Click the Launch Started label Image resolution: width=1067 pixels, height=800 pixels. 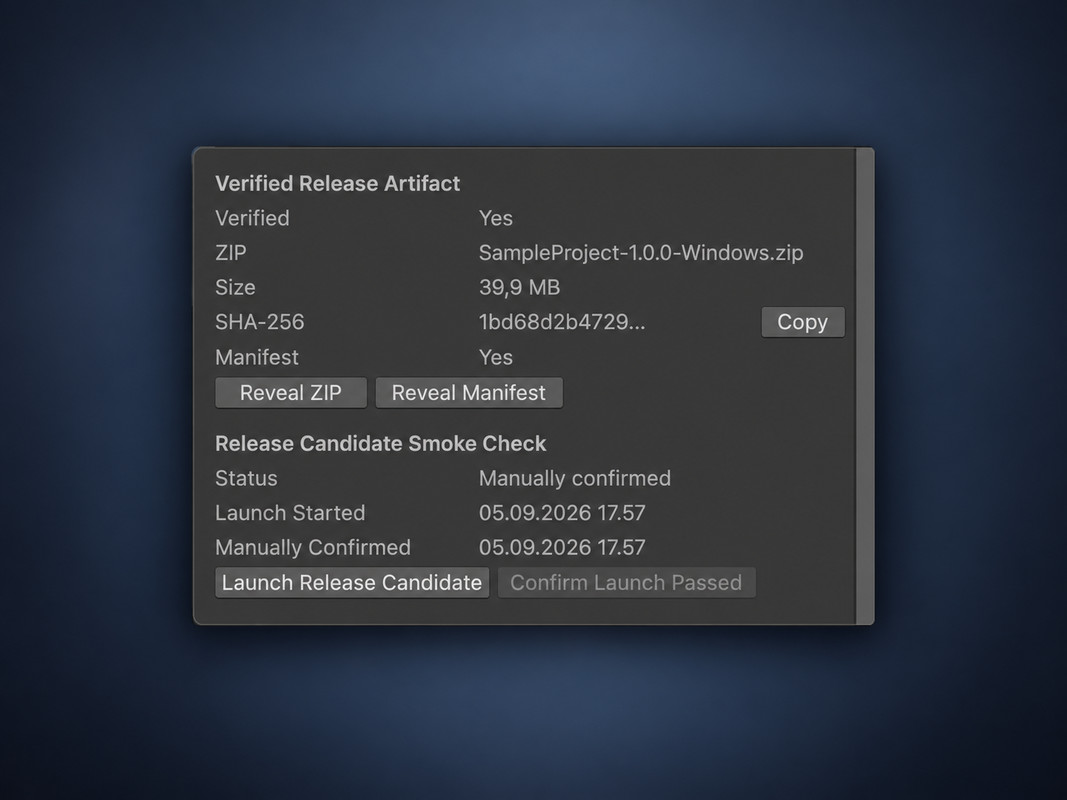[290, 513]
